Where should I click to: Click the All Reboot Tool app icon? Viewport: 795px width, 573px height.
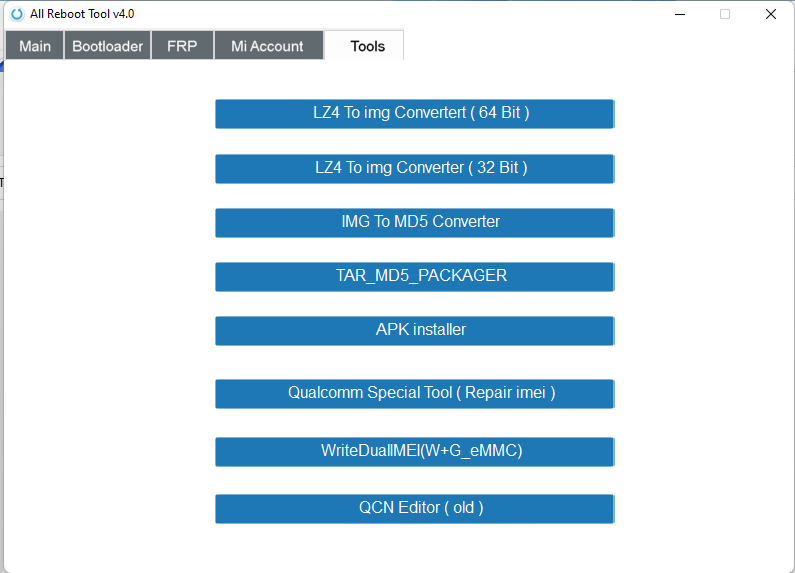(16, 14)
